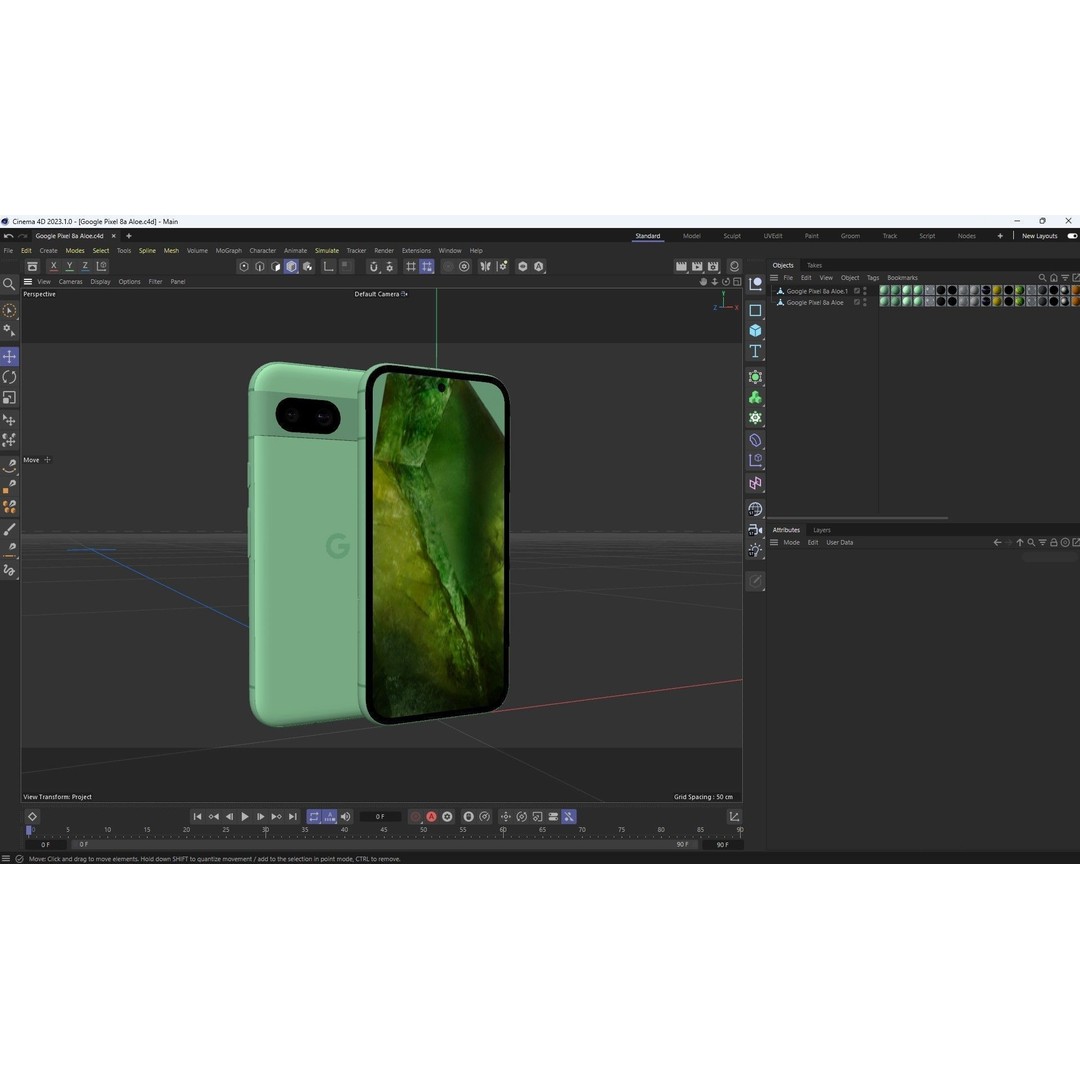Switch to the Layers tab
1080x1080 pixels.
tap(822, 530)
